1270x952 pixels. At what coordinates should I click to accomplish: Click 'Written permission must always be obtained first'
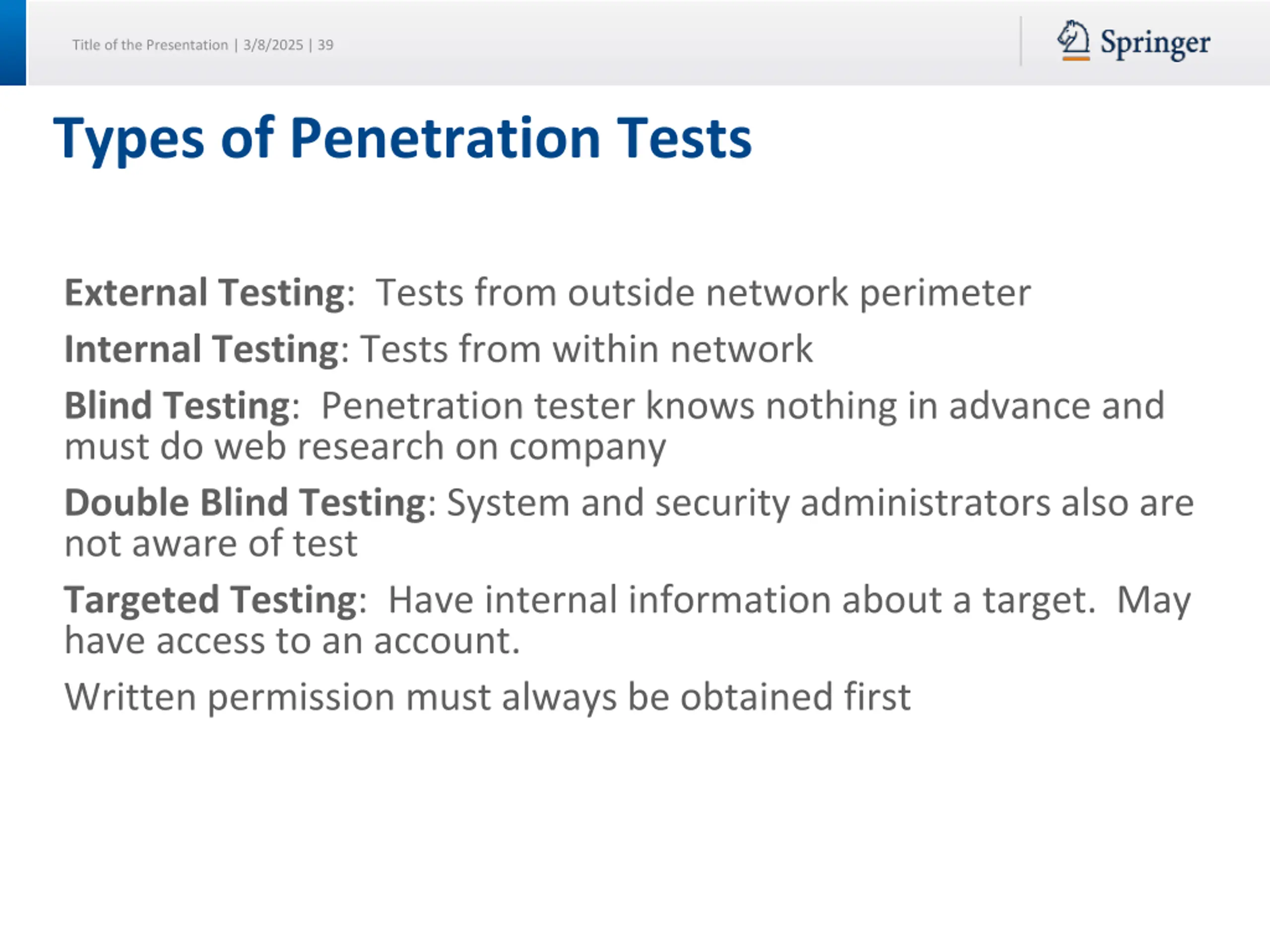pyautogui.click(x=488, y=697)
